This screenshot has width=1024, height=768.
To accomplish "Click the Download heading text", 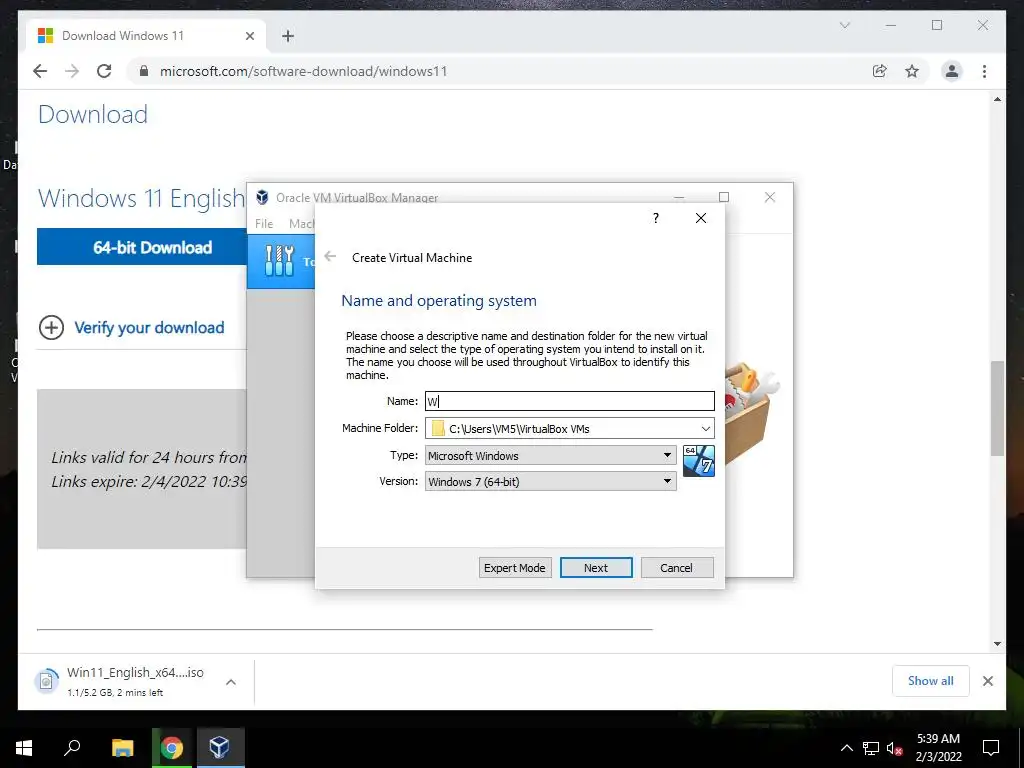I will [93, 114].
